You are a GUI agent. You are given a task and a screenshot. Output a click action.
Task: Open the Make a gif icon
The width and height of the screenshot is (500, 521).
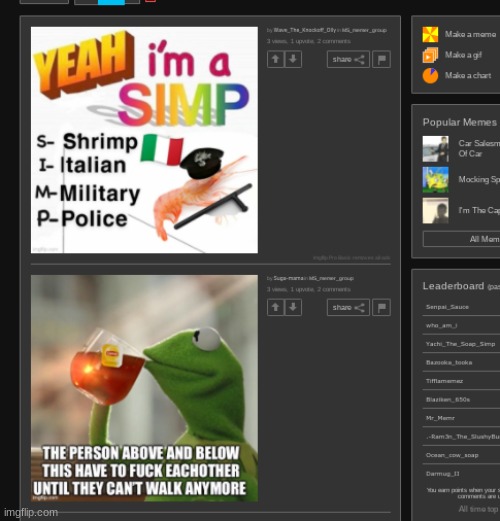coord(430,55)
